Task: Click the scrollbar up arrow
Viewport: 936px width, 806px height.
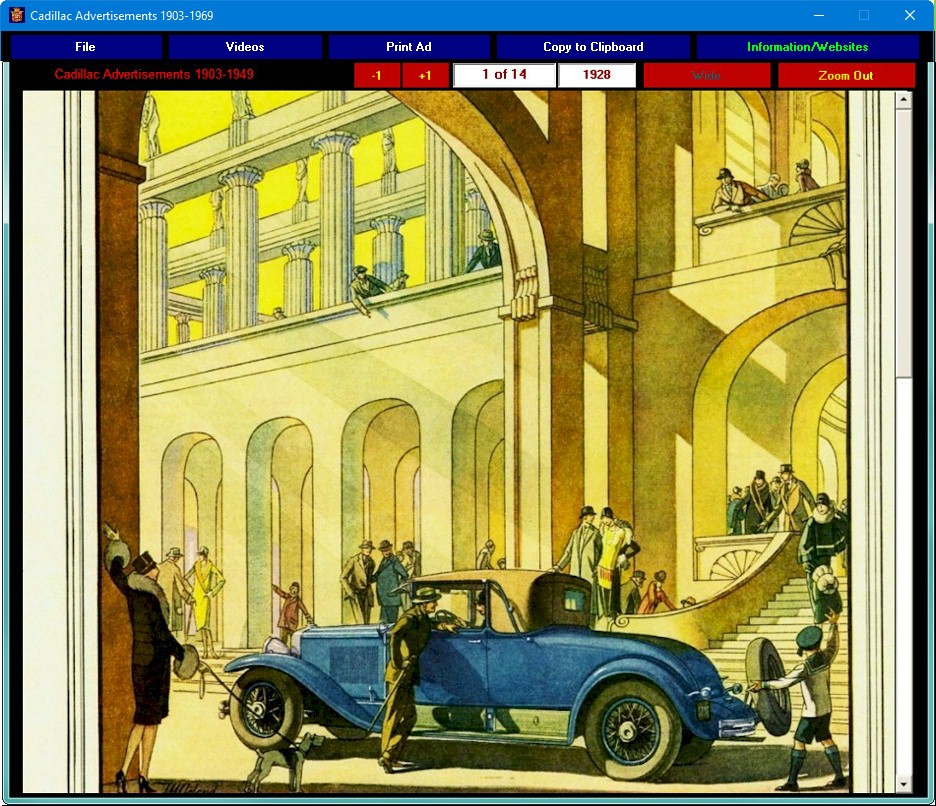Action: point(903,99)
